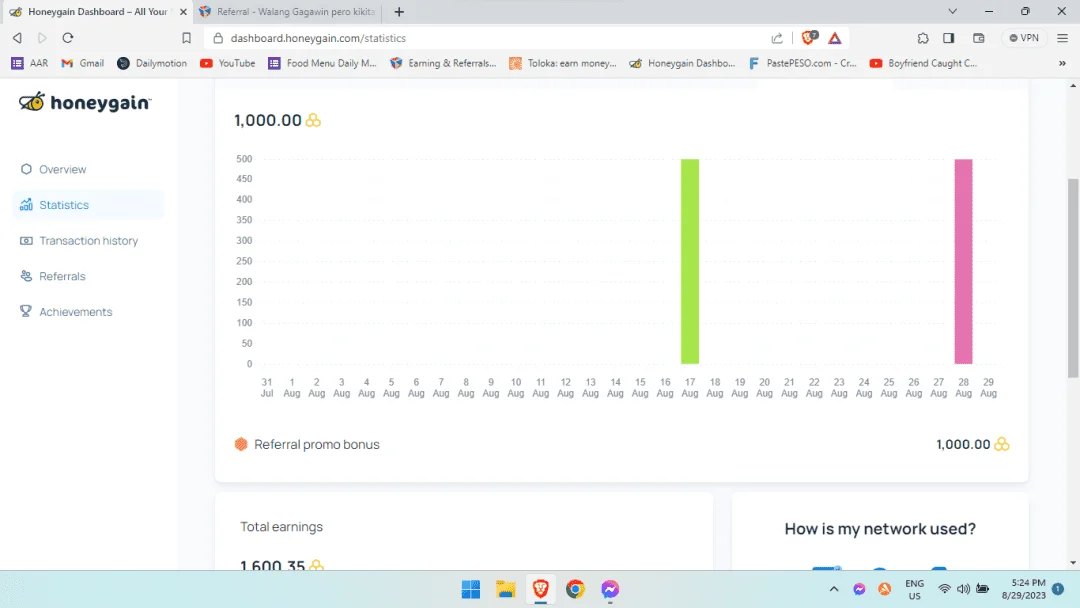Viewport: 1080px width, 608px height.
Task: Open Messenger from the taskbar
Action: point(610,589)
